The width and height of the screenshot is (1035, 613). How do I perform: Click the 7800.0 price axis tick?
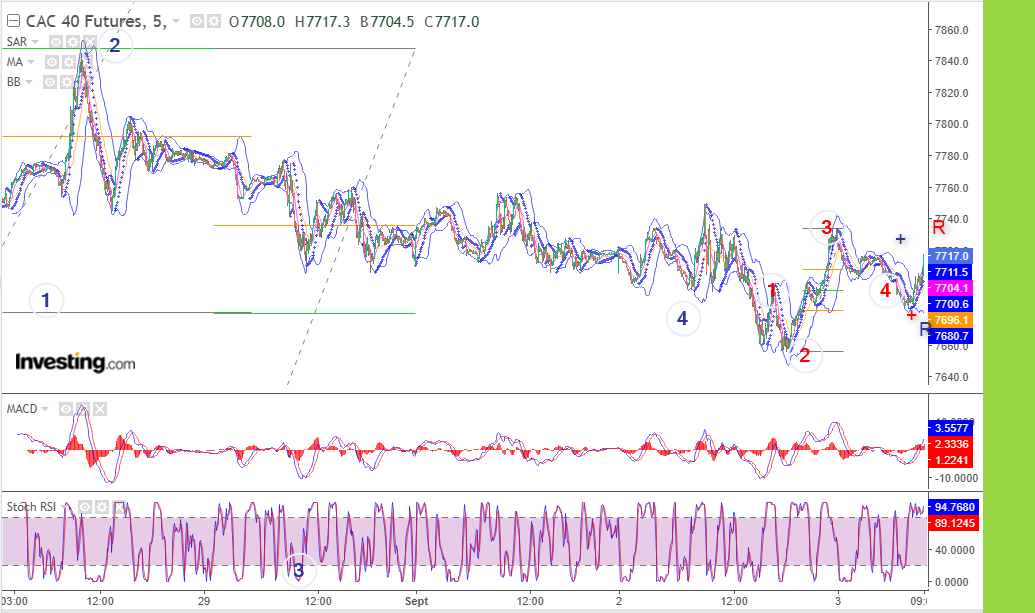pos(952,124)
